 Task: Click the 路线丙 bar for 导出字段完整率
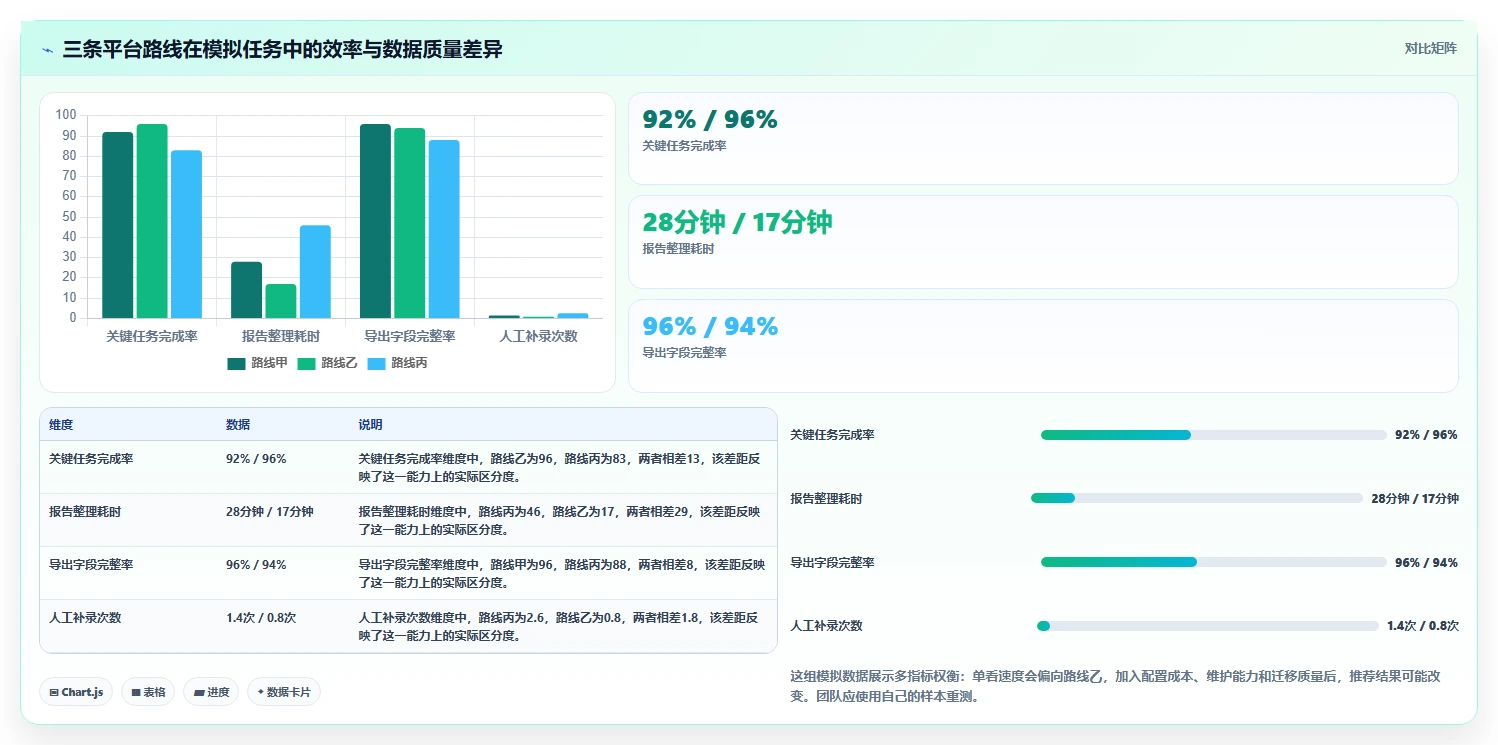(x=444, y=229)
